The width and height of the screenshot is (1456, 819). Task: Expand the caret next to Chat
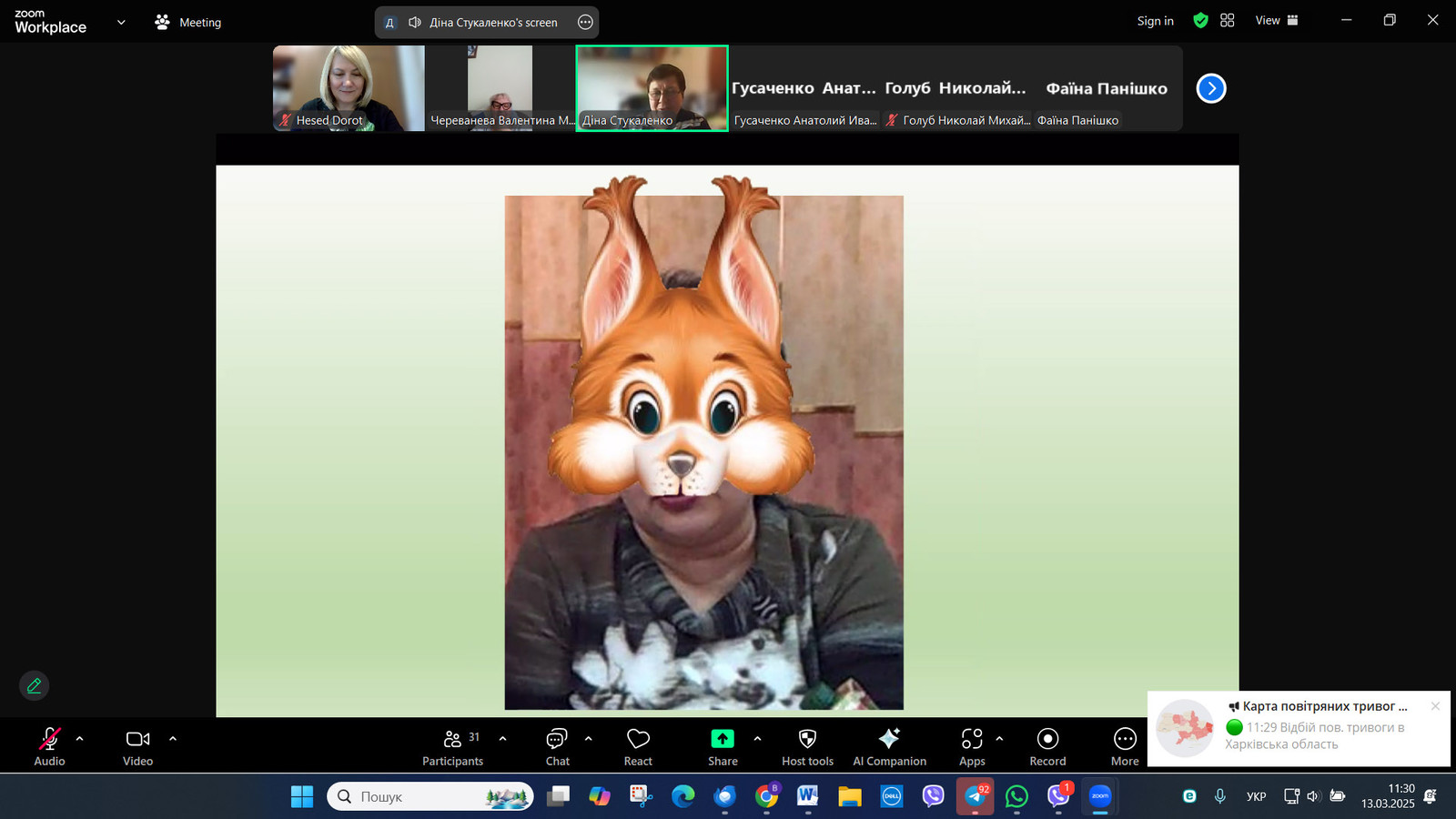click(x=589, y=739)
